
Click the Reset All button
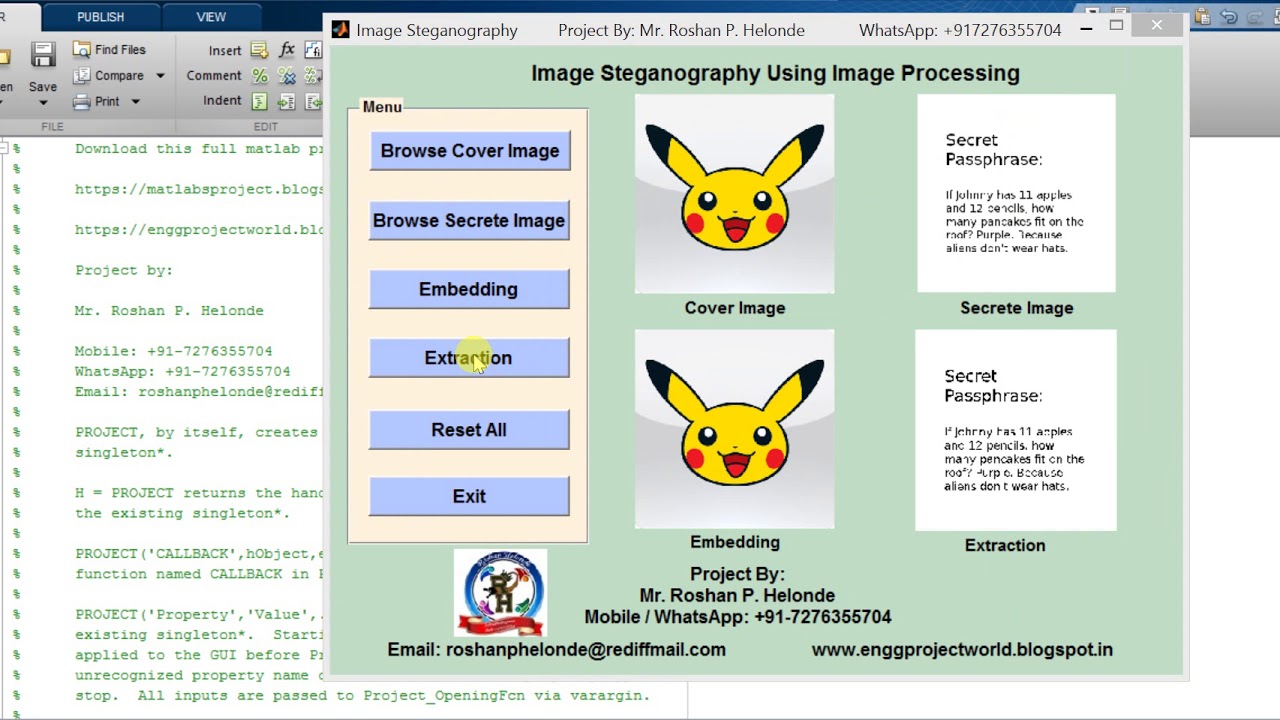pyautogui.click(x=469, y=430)
